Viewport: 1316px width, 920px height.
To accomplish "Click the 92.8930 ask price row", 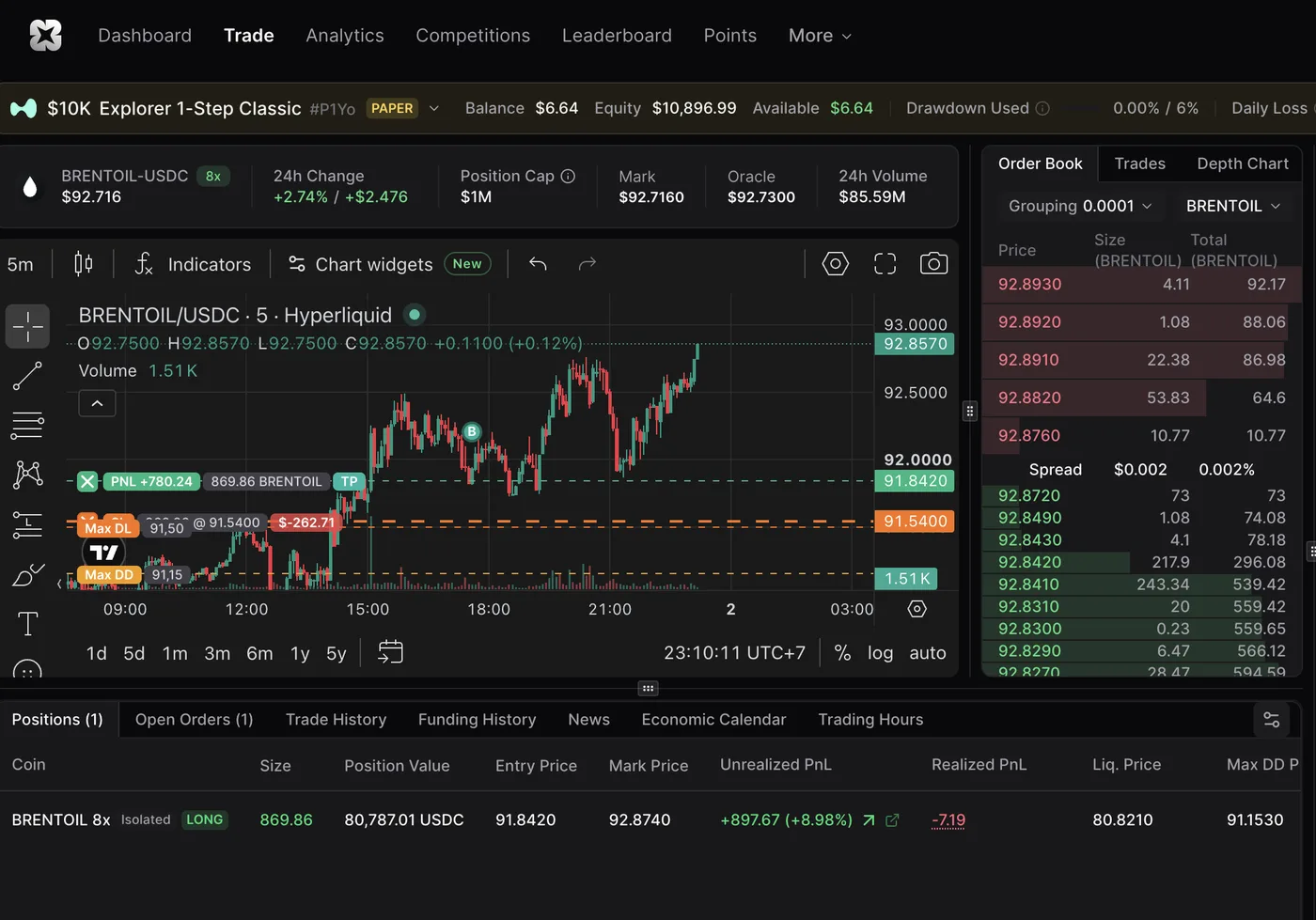I will pyautogui.click(x=1141, y=284).
